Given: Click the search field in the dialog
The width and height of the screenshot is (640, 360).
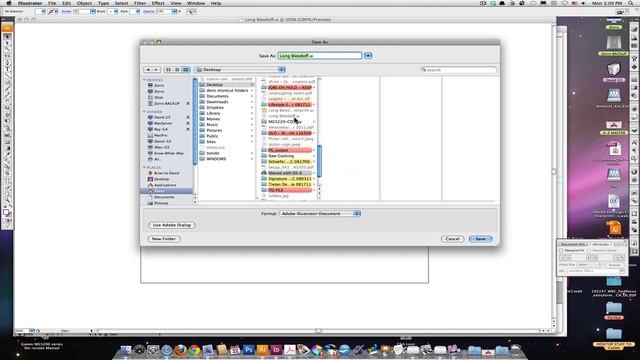Looking at the screenshot, I should click(458, 70).
